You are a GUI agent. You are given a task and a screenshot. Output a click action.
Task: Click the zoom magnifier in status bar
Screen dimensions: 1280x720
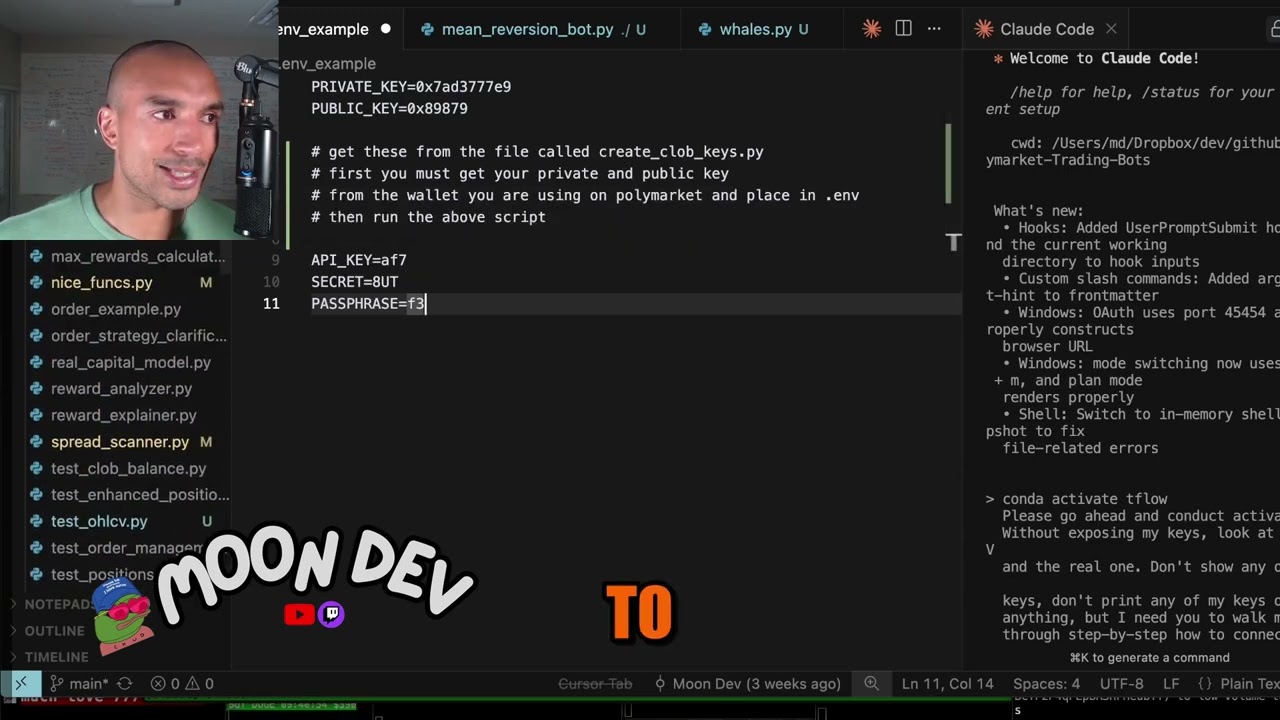tap(872, 684)
